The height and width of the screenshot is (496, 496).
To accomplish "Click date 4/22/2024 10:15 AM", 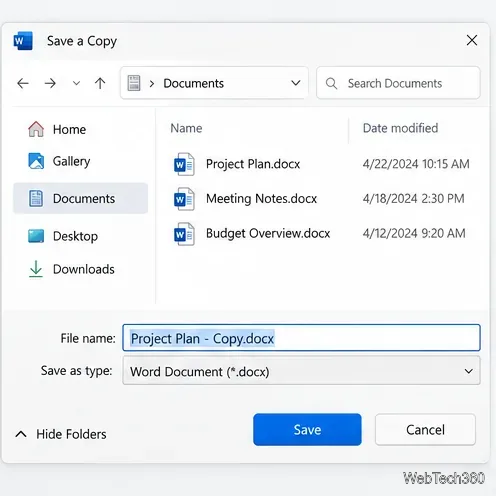I will (416, 164).
